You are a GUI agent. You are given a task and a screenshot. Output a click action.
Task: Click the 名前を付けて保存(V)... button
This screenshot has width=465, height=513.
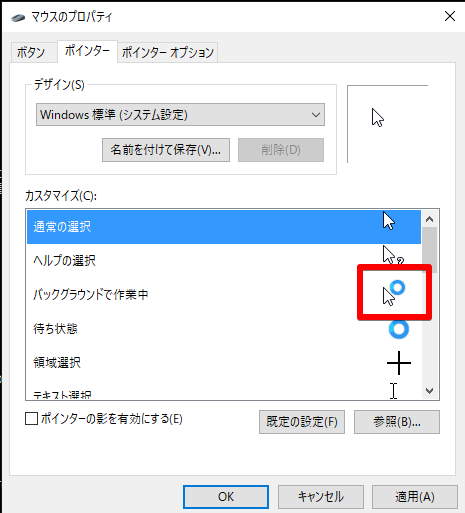tap(166, 150)
